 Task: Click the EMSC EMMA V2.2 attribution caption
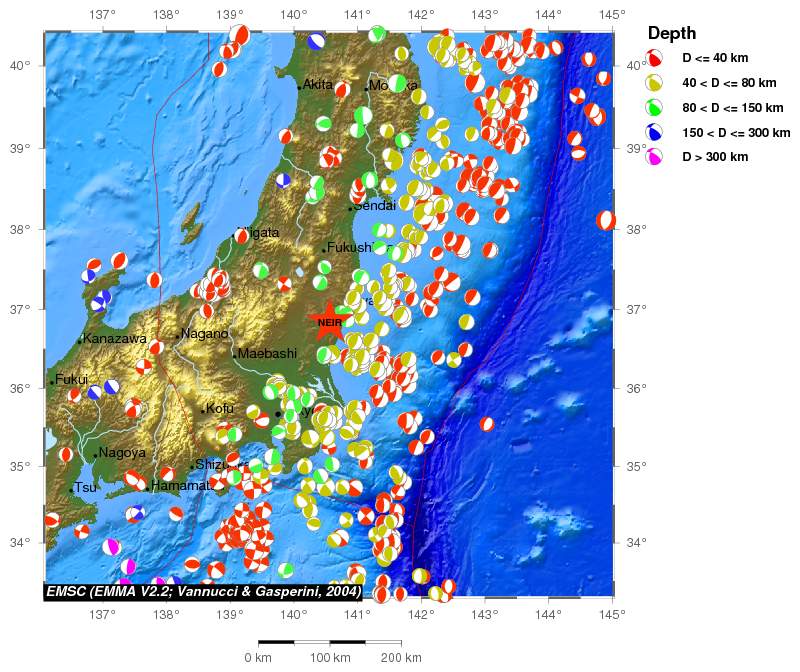coord(204,591)
